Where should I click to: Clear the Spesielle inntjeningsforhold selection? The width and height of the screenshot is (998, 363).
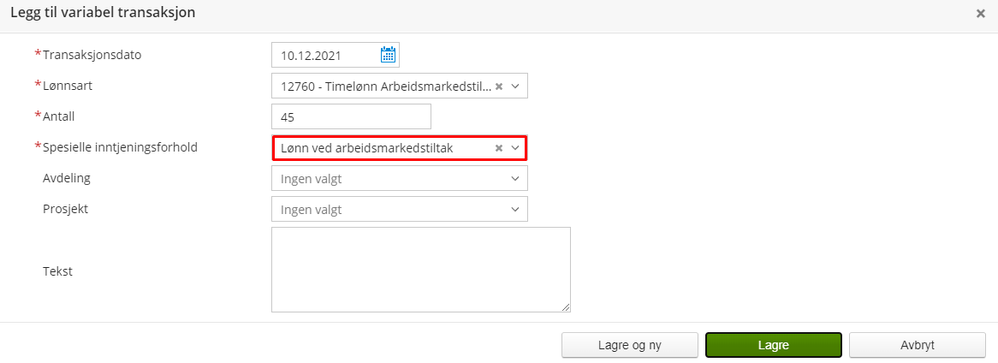click(499, 148)
